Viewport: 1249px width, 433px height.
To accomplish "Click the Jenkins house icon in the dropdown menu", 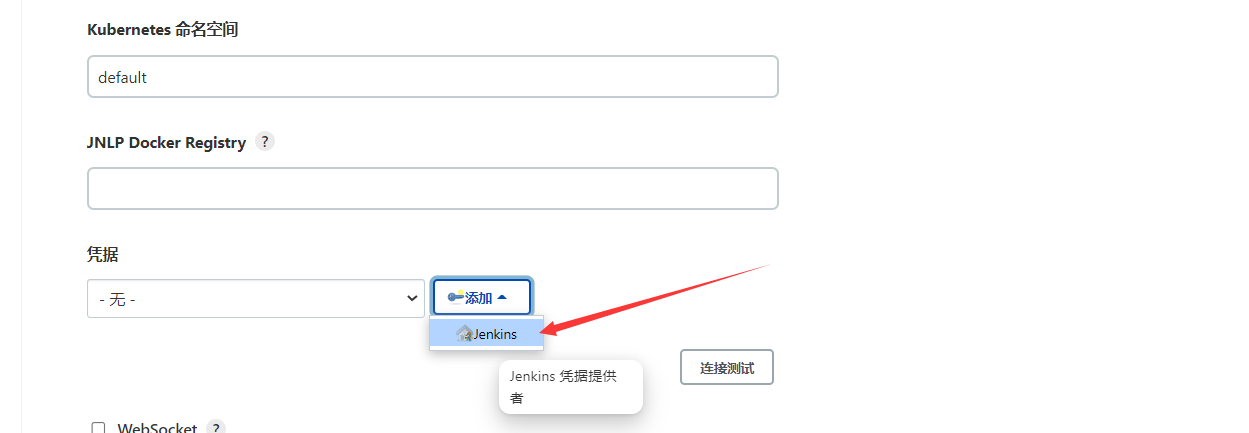I will point(464,334).
